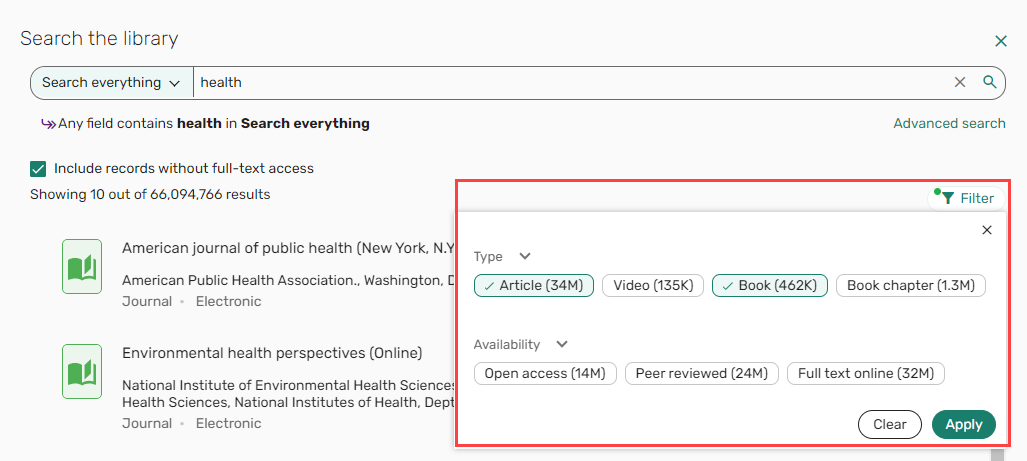This screenshot has height=461, width=1027.
Task: Open the Environmental health perspectives book icon
Action: (82, 371)
